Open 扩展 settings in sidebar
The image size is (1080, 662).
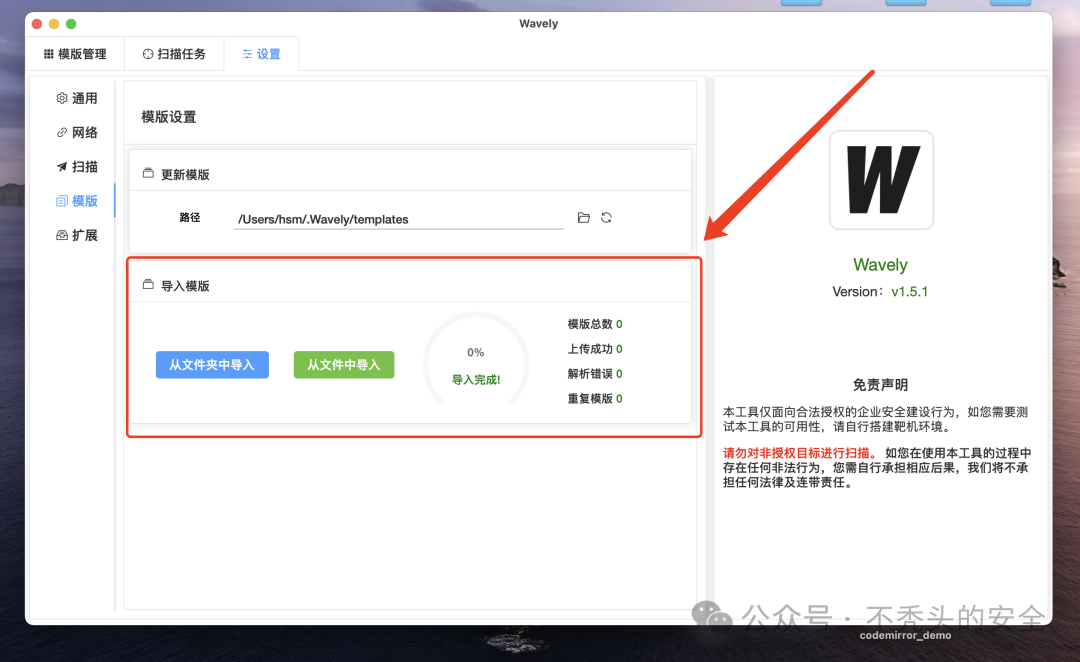[76, 236]
